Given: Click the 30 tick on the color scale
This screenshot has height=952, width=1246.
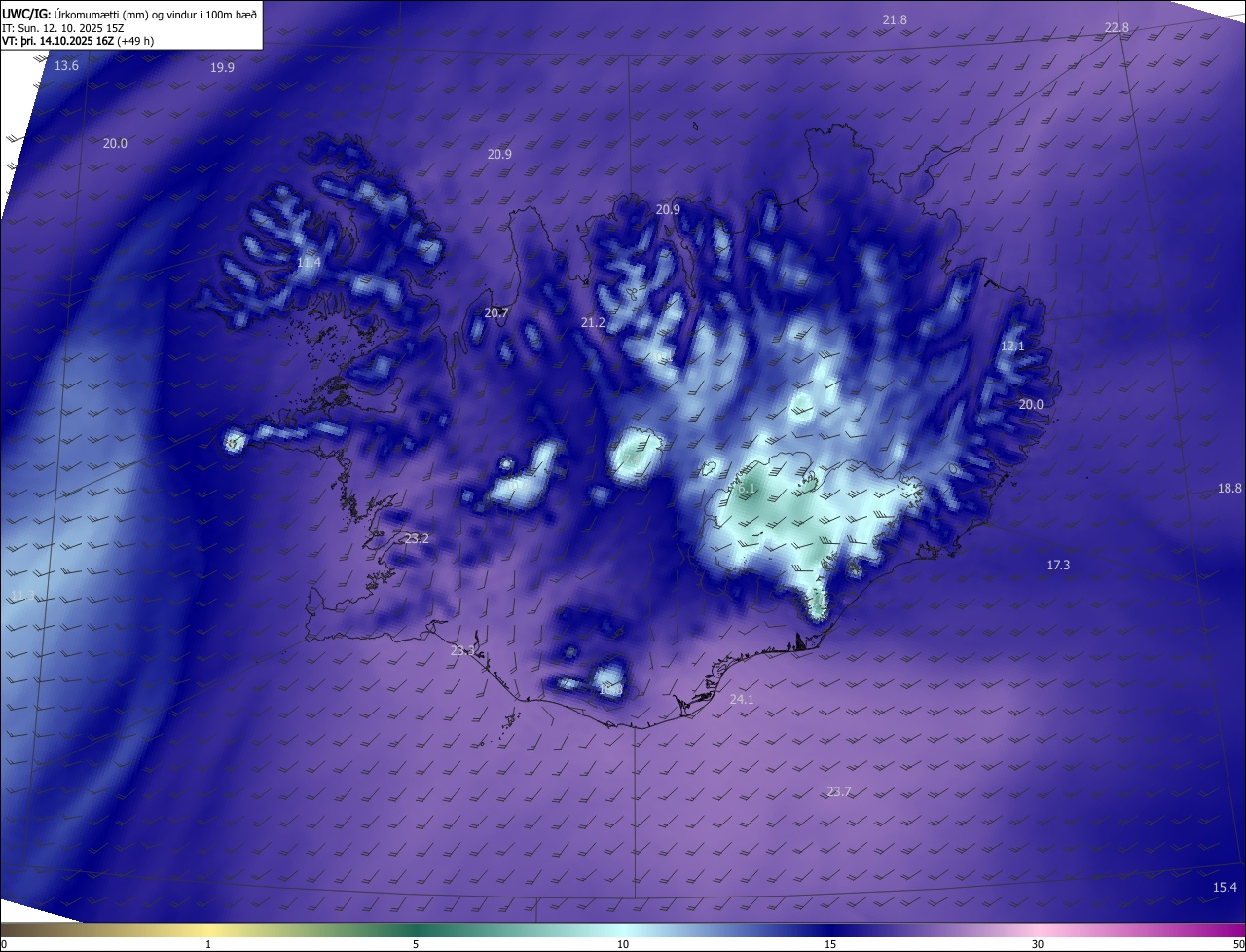Looking at the screenshot, I should 1038,944.
